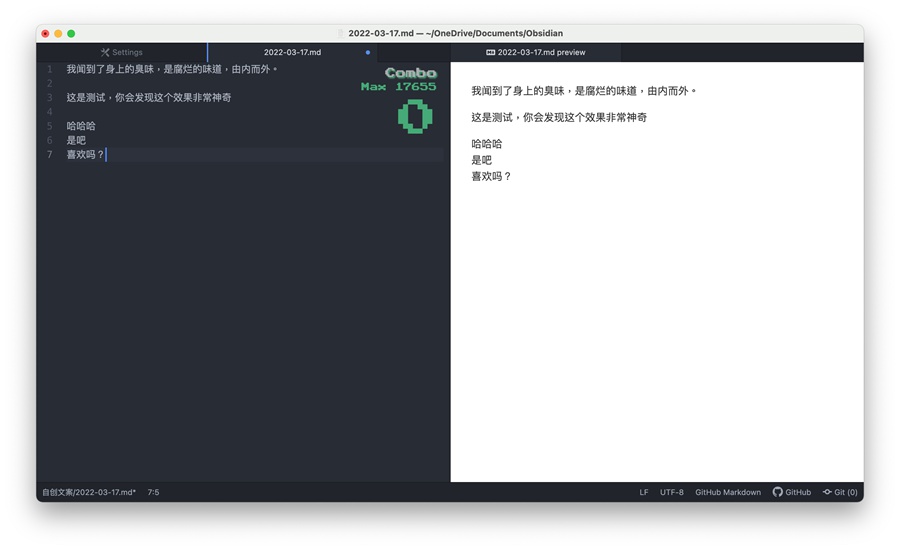The image size is (900, 550).
Task: Click the GitHub octocat icon in status bar
Action: coord(778,492)
